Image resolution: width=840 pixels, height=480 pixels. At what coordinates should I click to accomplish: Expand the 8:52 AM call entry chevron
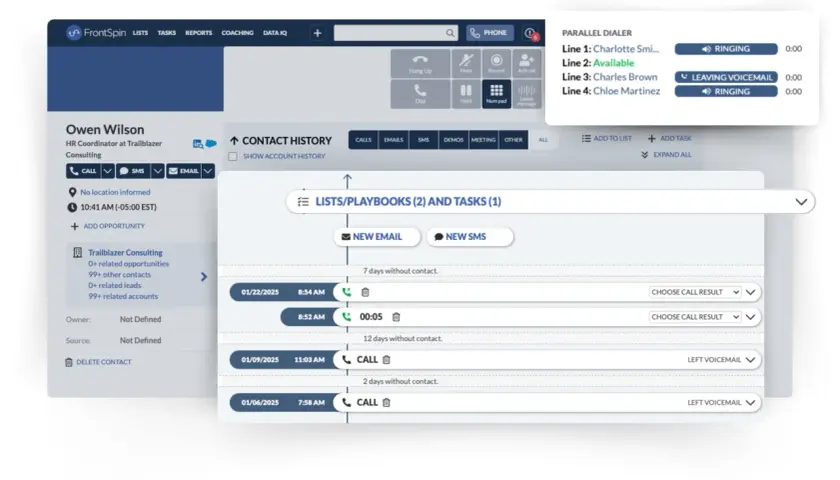coord(751,317)
